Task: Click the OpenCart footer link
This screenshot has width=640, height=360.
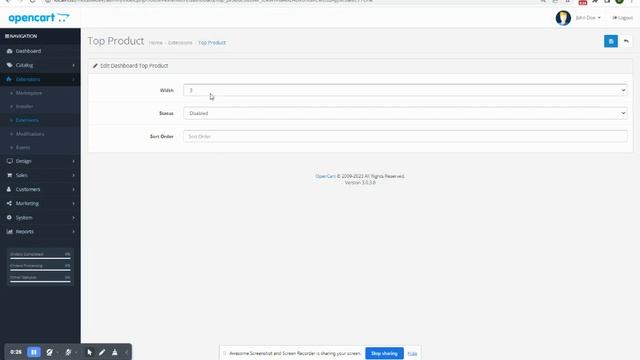Action: [x=325, y=176]
